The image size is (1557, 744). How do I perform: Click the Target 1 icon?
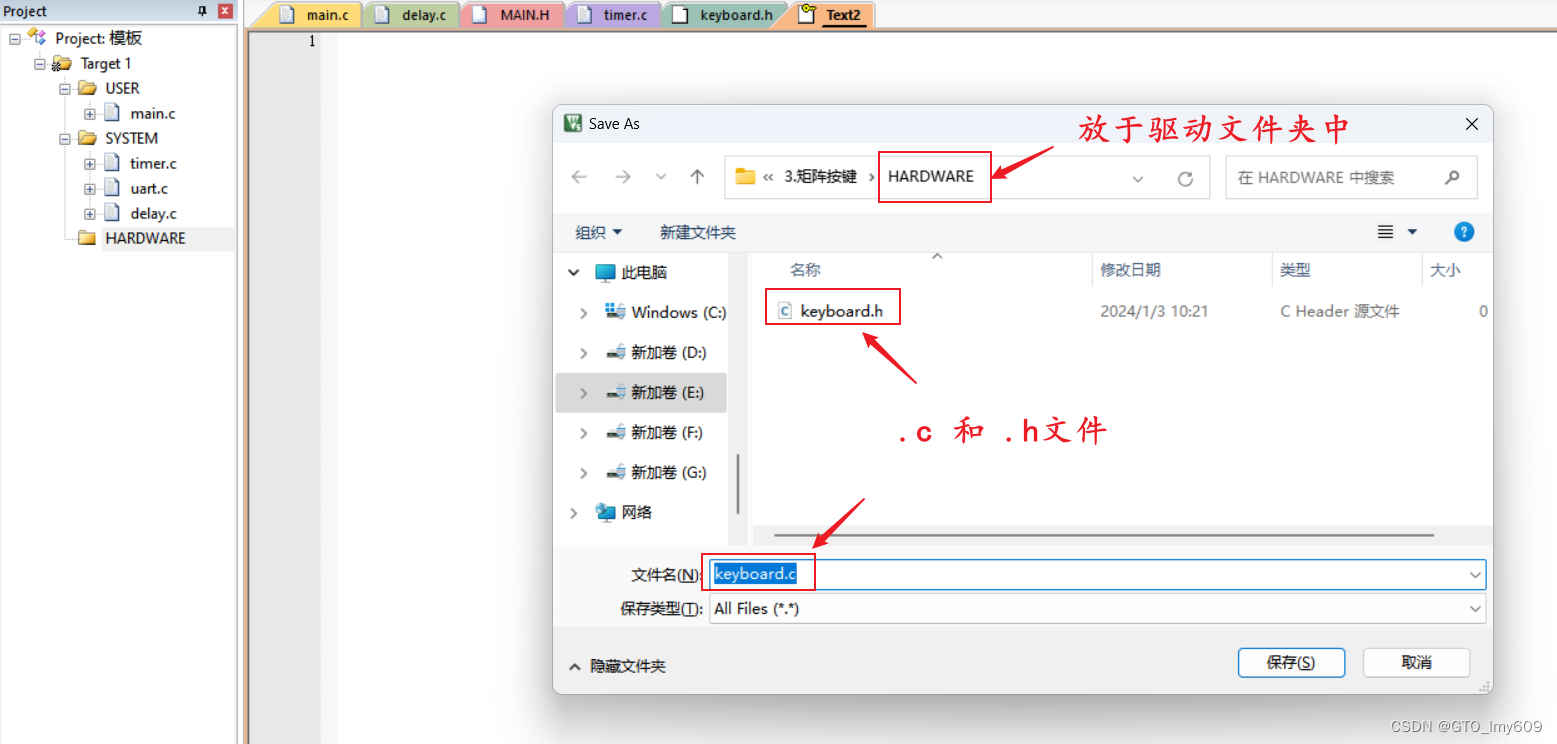[62, 63]
